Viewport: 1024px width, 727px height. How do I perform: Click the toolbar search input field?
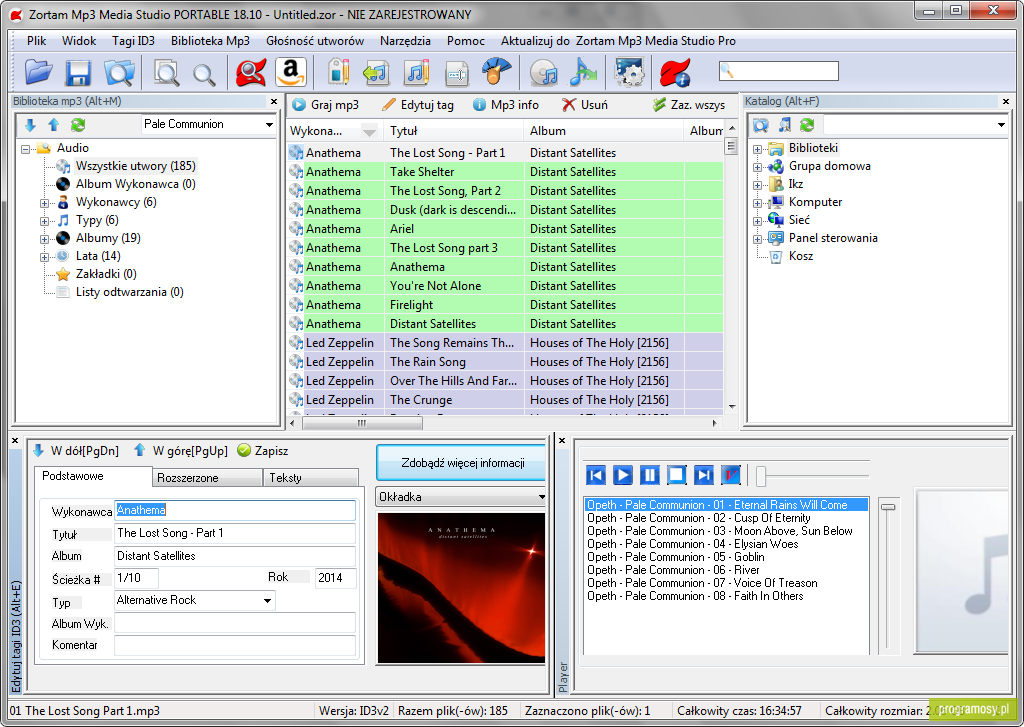778,71
